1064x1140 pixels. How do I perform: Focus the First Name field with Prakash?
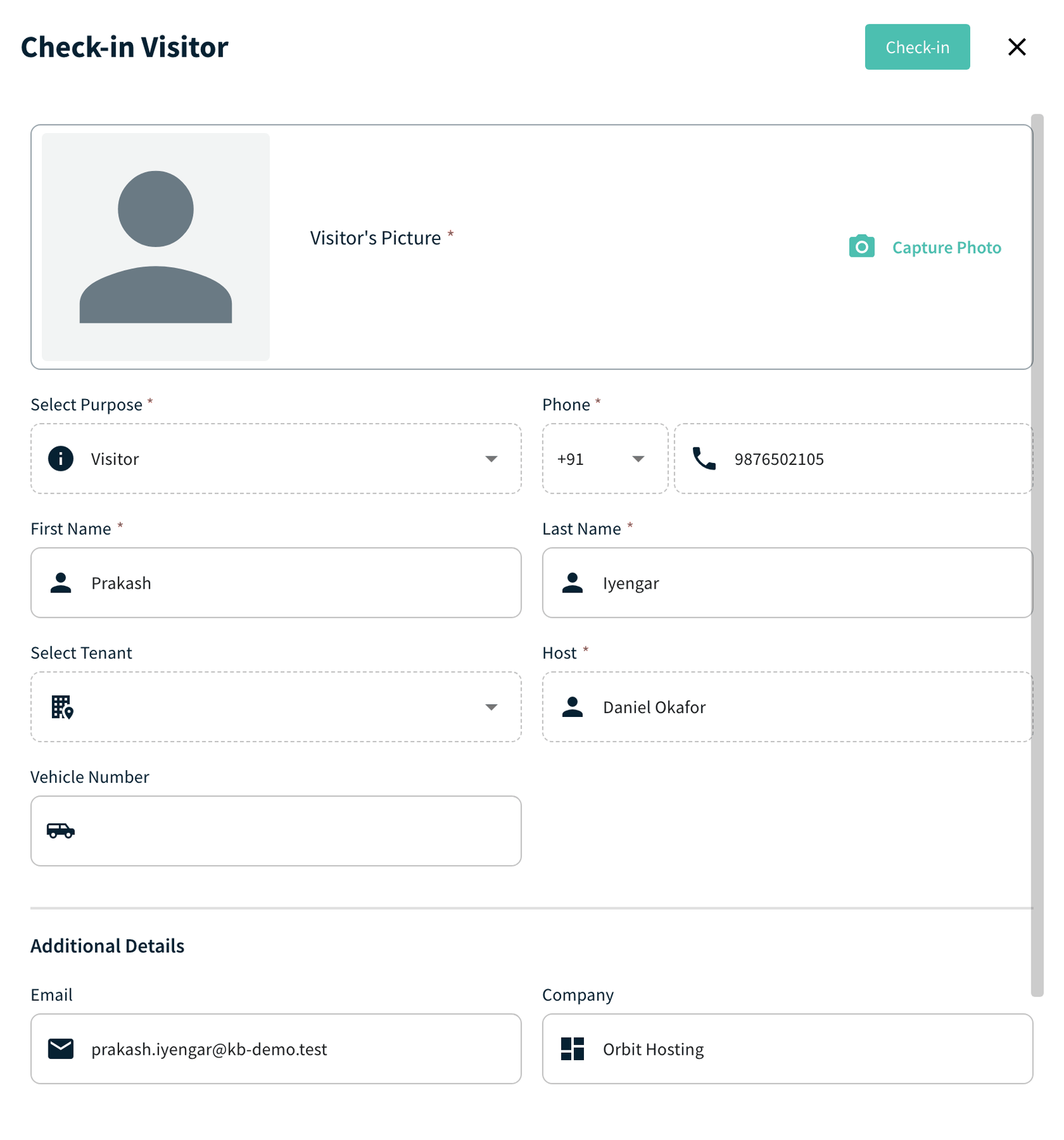[x=276, y=583]
